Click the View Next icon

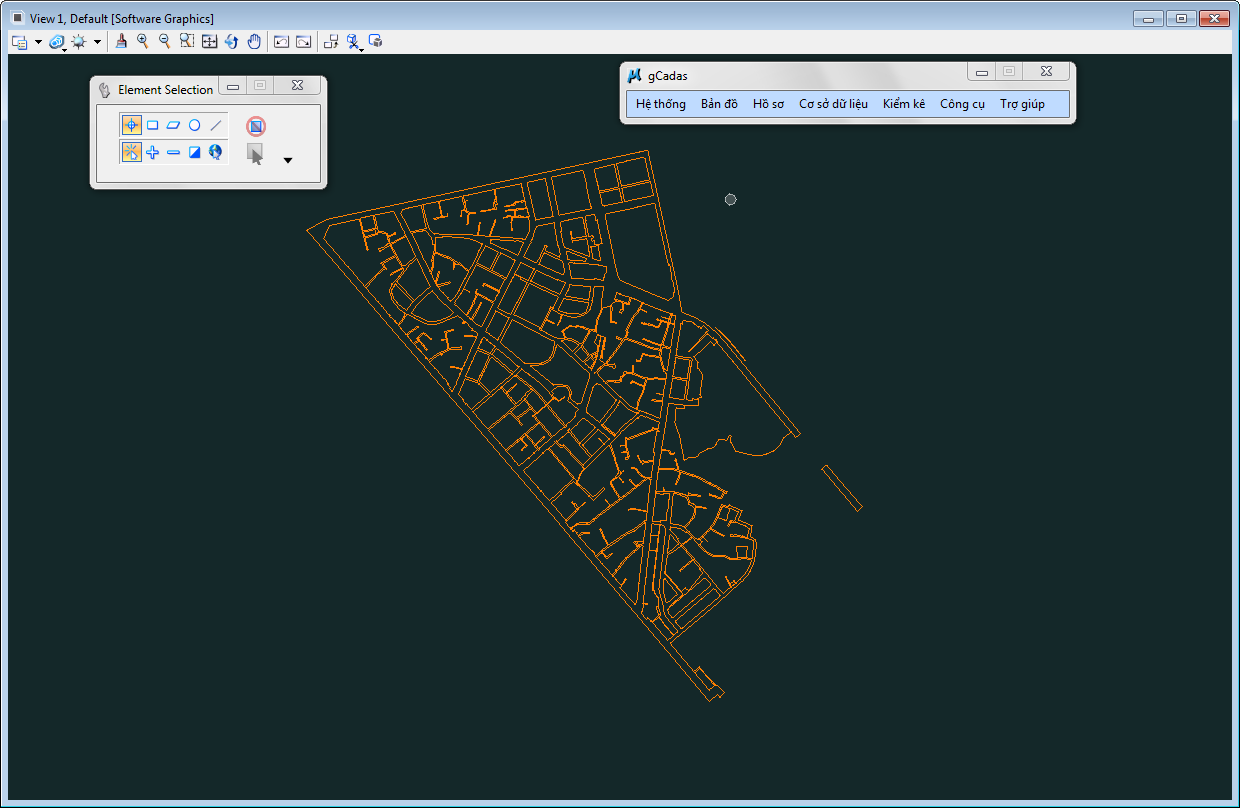point(303,41)
